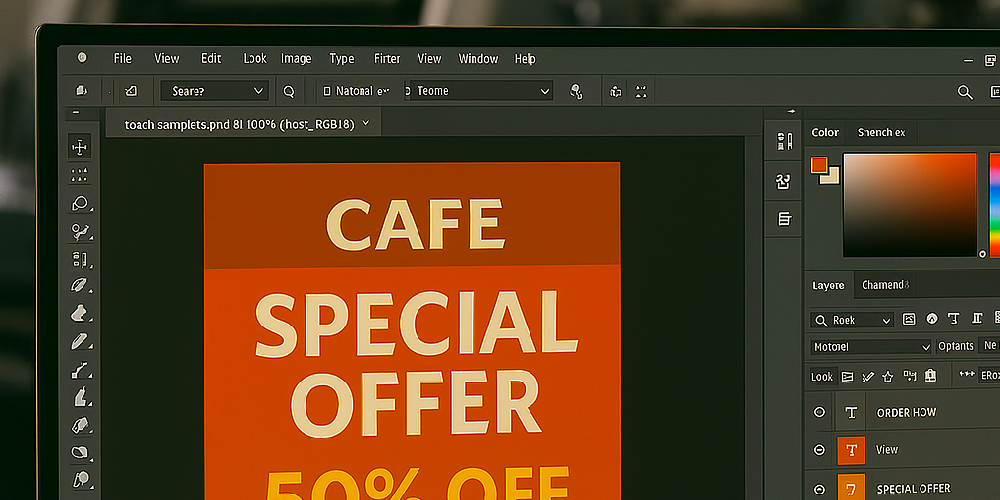Screen dimensions: 1000x500
Task: Open the brush settings icon in side strip
Action: 784,142
